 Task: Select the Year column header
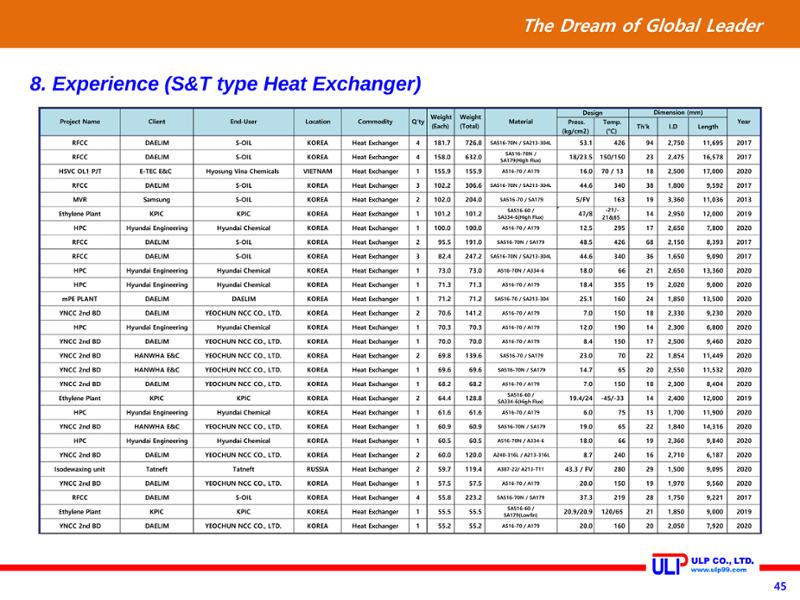[743, 121]
